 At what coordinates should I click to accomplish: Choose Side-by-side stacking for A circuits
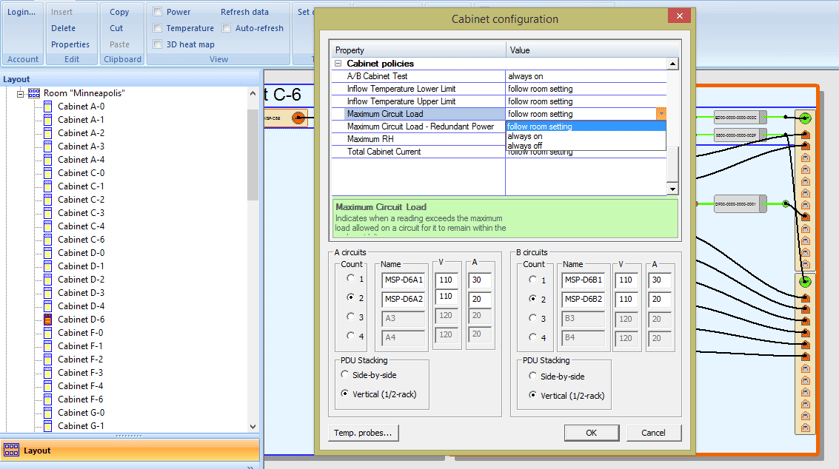(345, 374)
